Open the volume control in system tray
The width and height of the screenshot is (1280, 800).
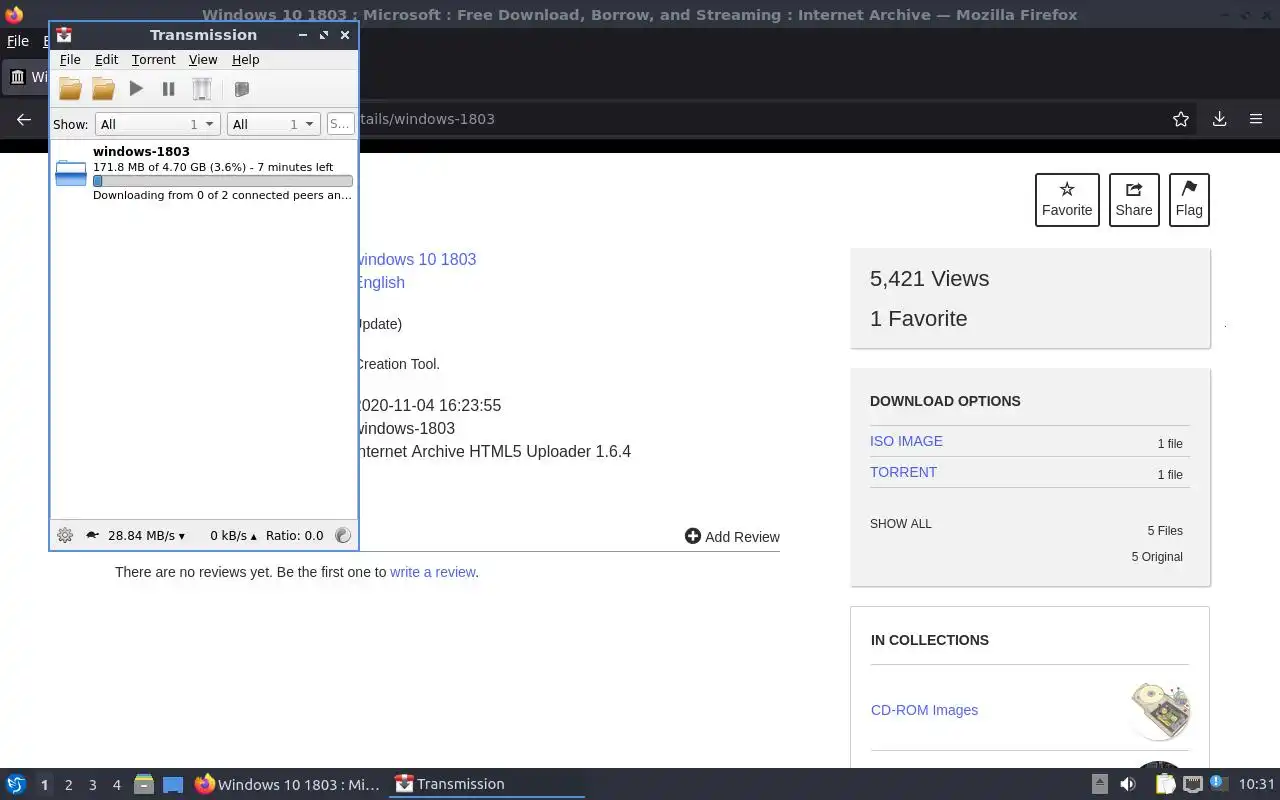[1128, 784]
